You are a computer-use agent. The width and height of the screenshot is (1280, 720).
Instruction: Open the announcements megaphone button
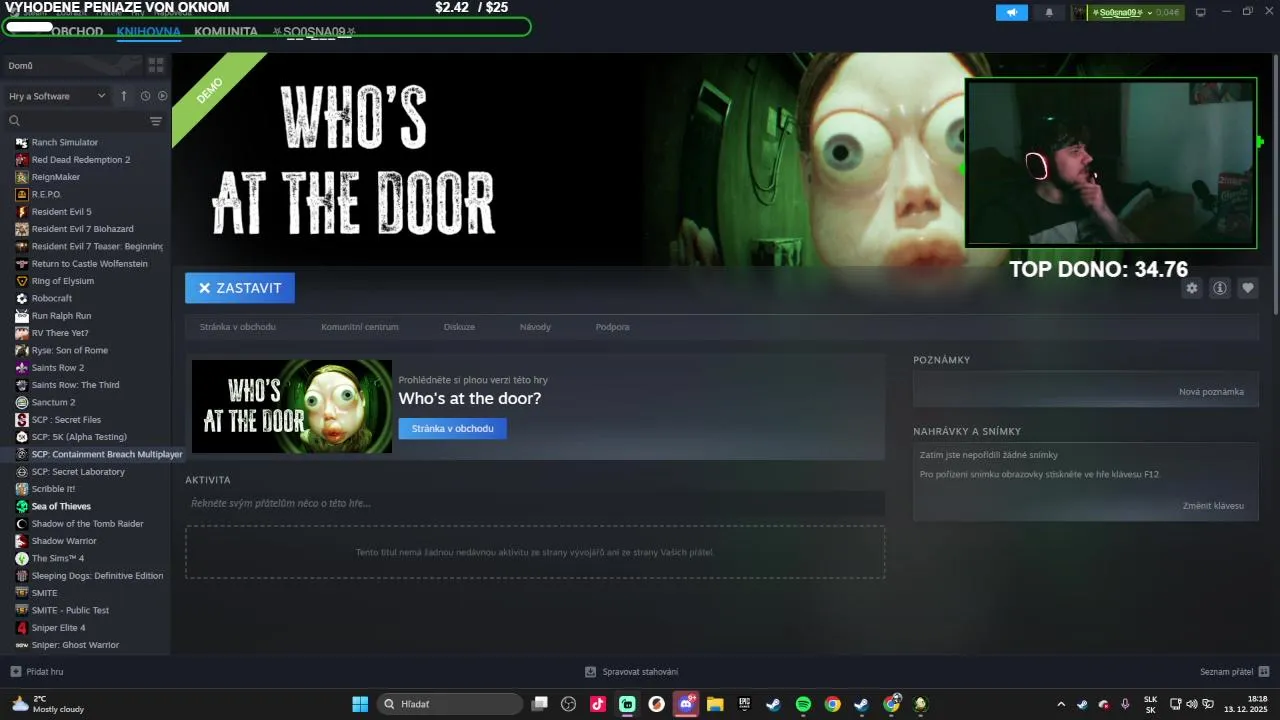[1012, 13]
